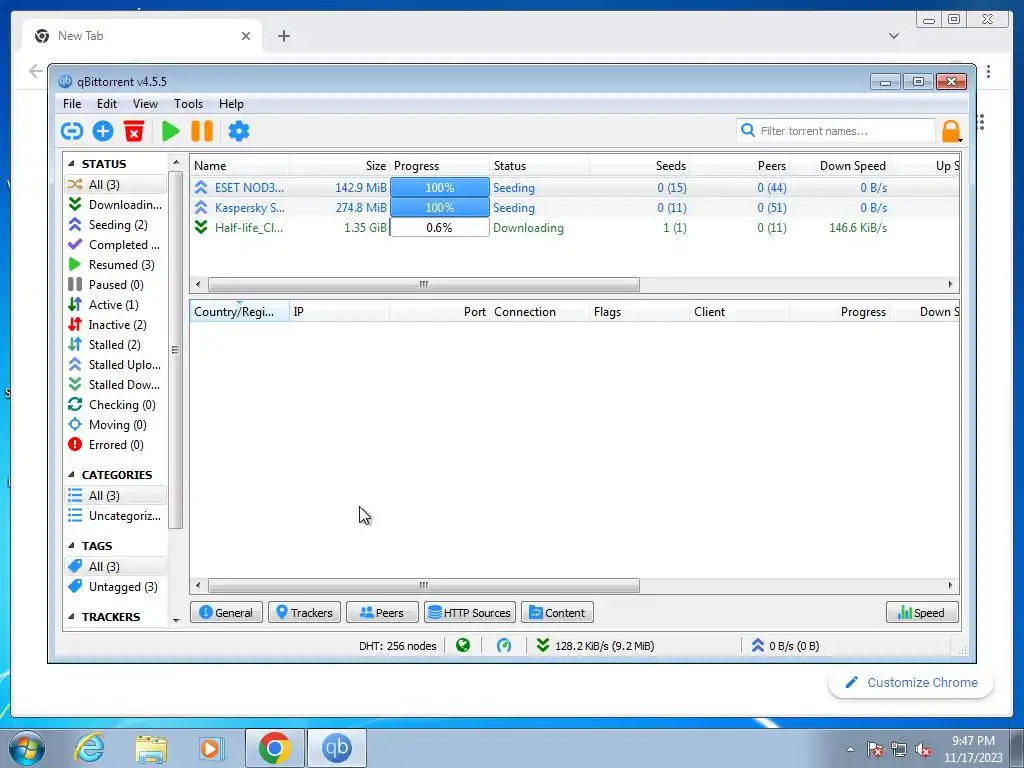Click the Add Torrent Link toolbar icon
The height and width of the screenshot is (768, 1024).
72,131
